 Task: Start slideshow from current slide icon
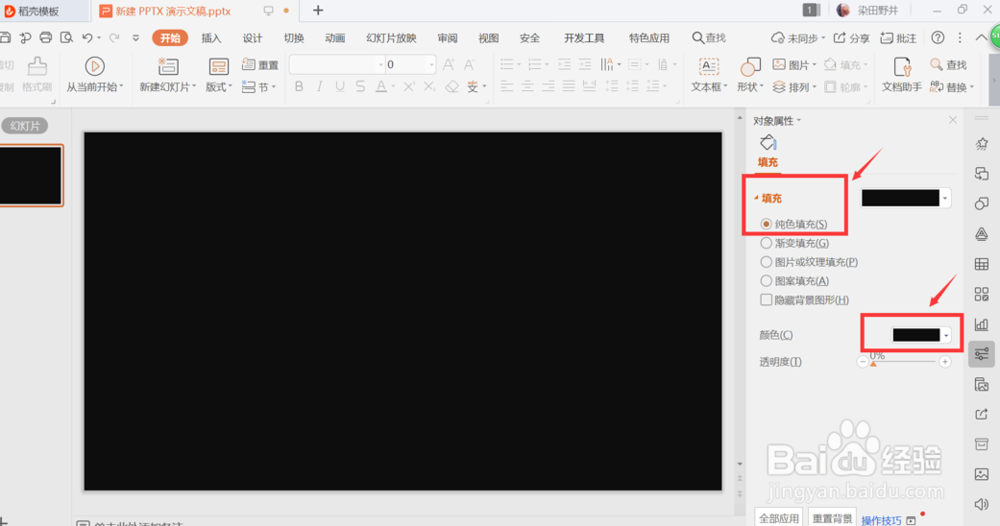(x=94, y=66)
